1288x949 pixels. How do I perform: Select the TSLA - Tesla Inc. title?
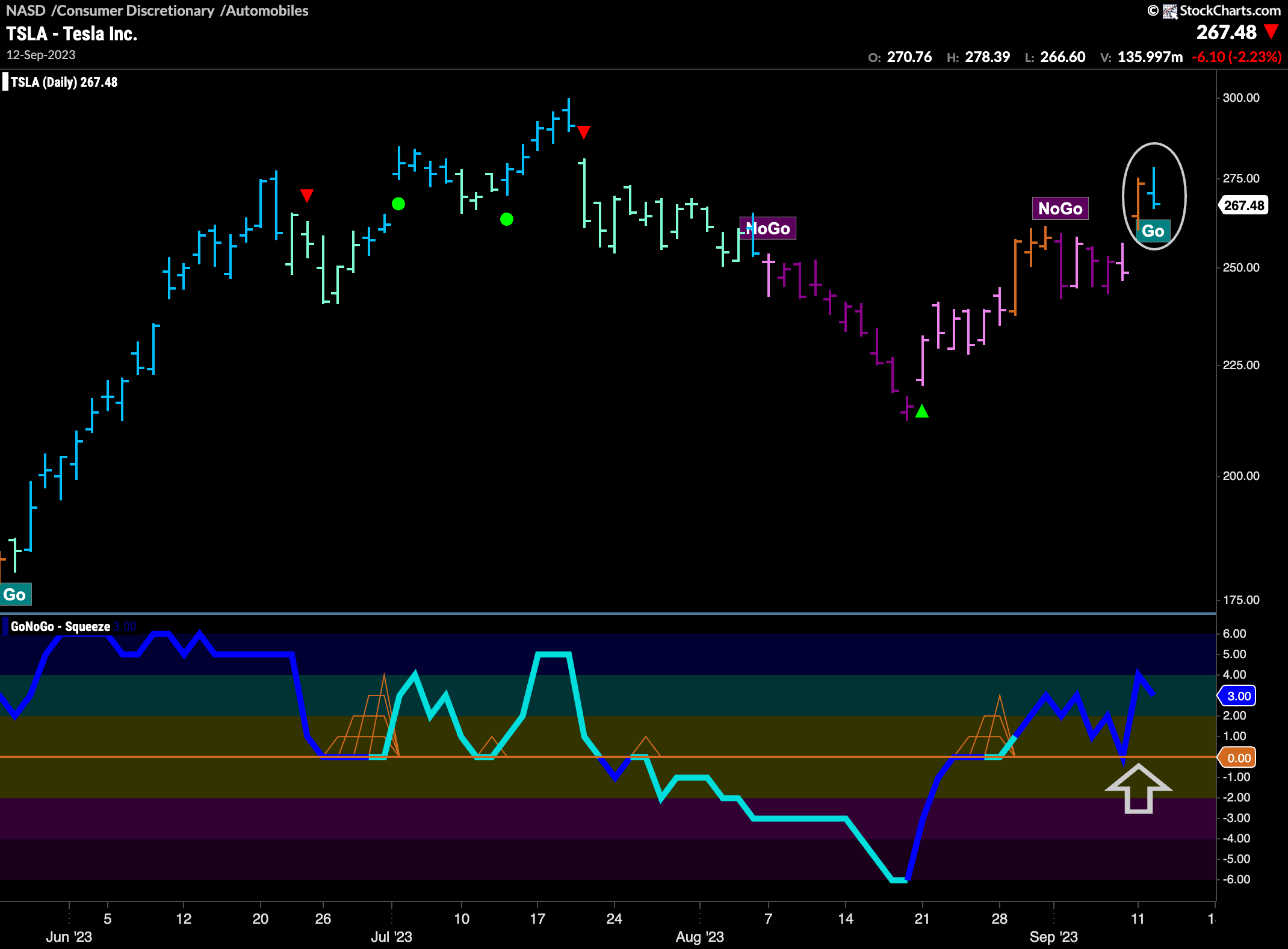72,34
